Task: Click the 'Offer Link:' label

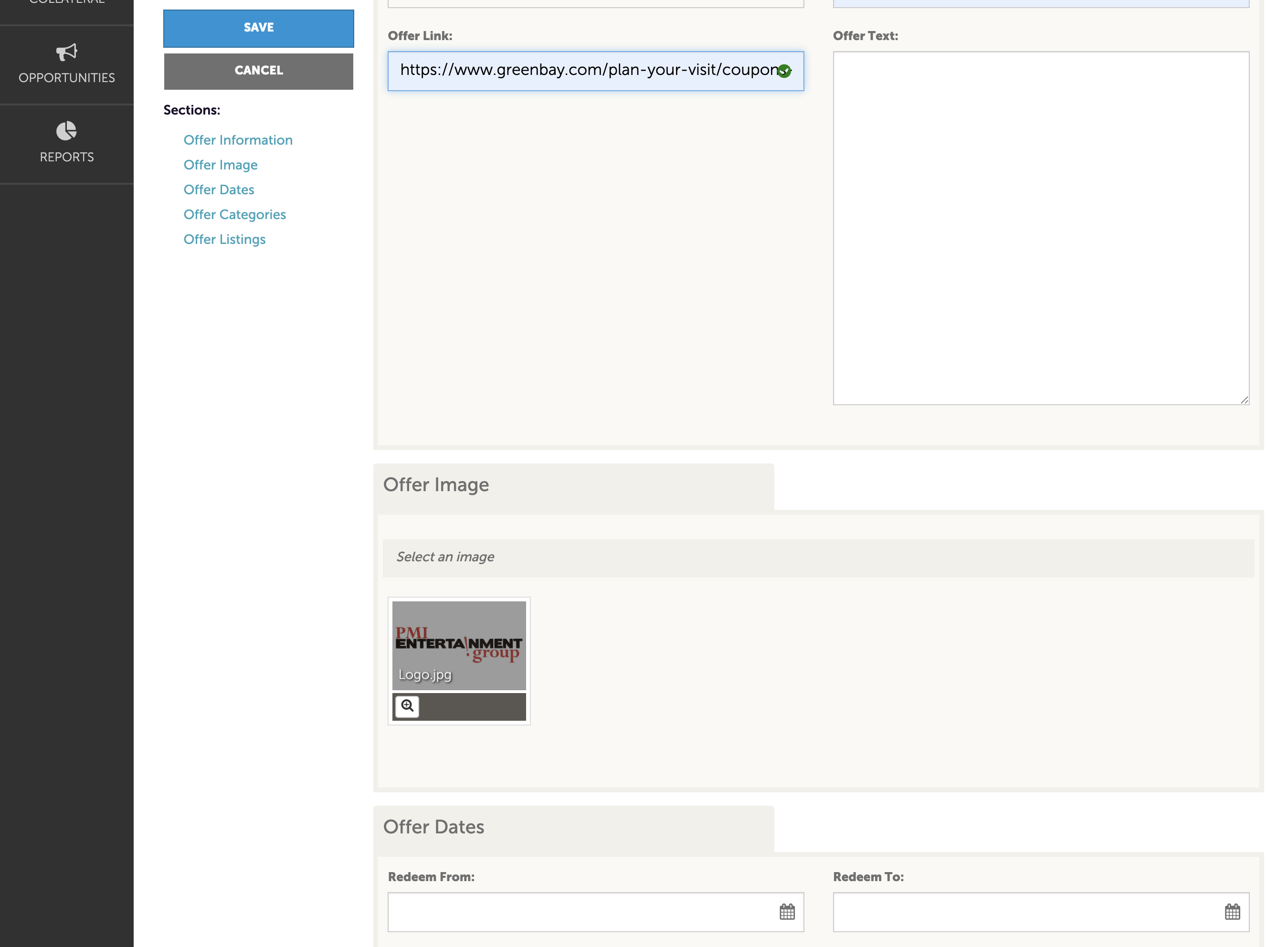Action: point(420,36)
